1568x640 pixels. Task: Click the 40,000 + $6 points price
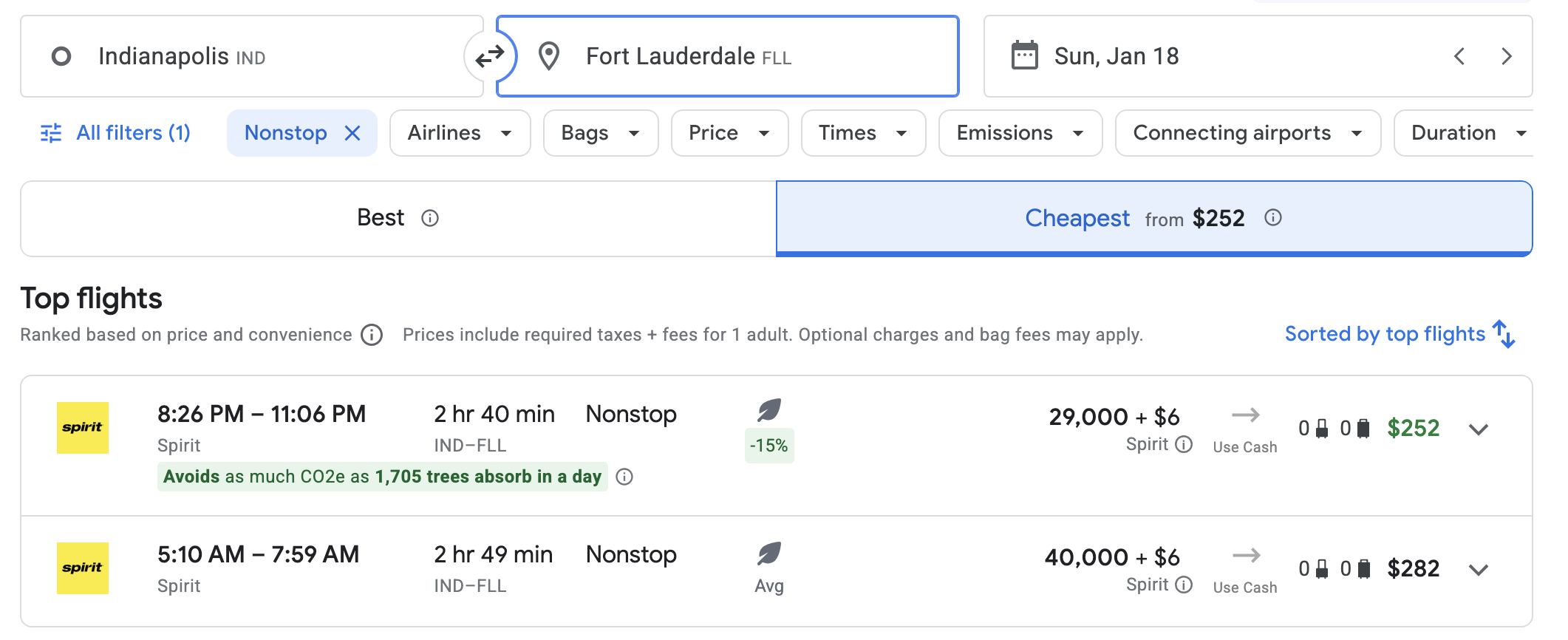pyautogui.click(x=1112, y=557)
